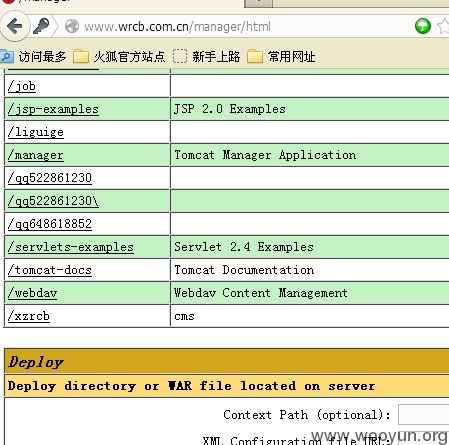Open the /manager application link
Image resolution: width=449 pixels, height=445 pixels.
click(x=36, y=155)
